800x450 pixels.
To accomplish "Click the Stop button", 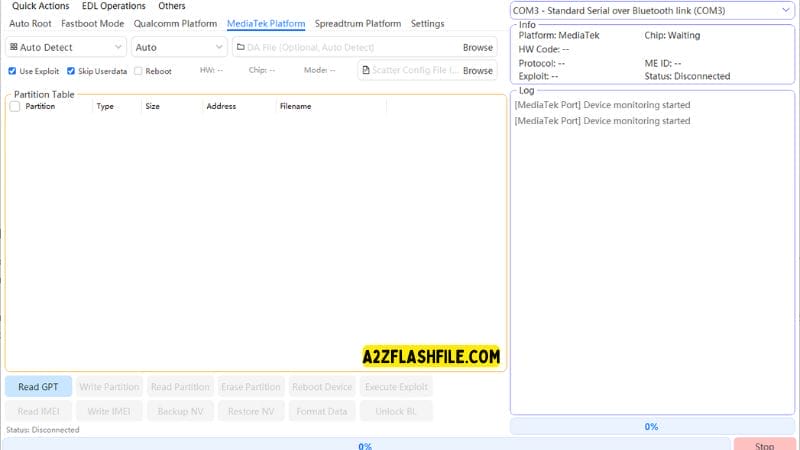I will (x=764, y=444).
